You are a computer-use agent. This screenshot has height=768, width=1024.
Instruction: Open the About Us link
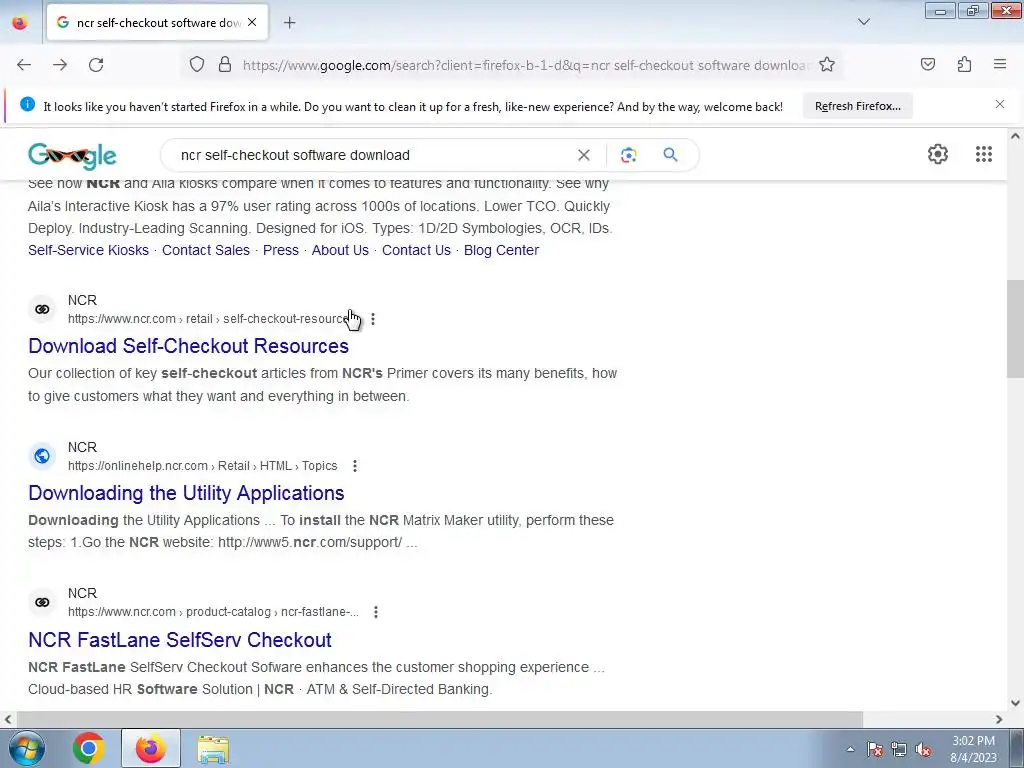coord(340,250)
